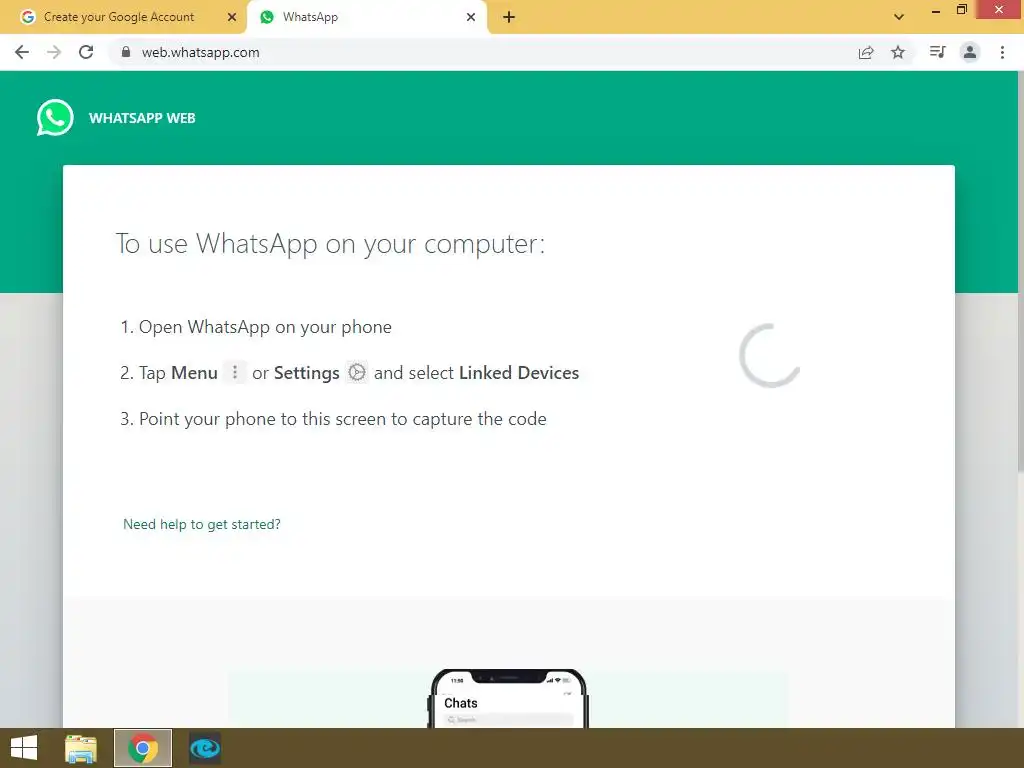Select the WhatsApp tab
The height and width of the screenshot is (768, 1024).
pyautogui.click(x=367, y=17)
